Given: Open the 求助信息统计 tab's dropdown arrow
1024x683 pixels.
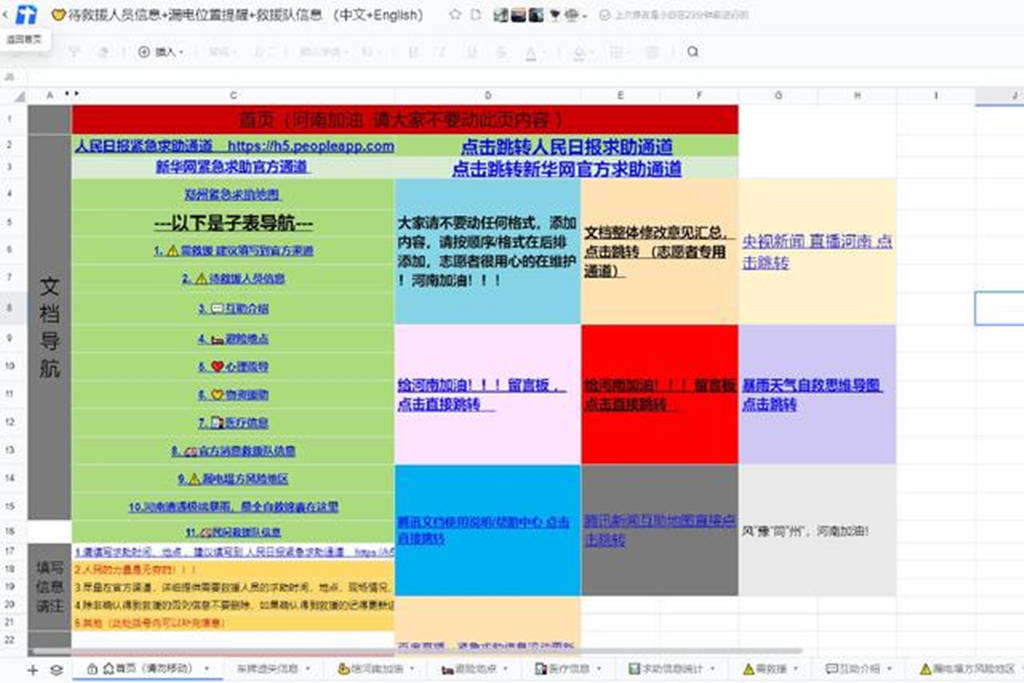Looking at the screenshot, I should 712,669.
